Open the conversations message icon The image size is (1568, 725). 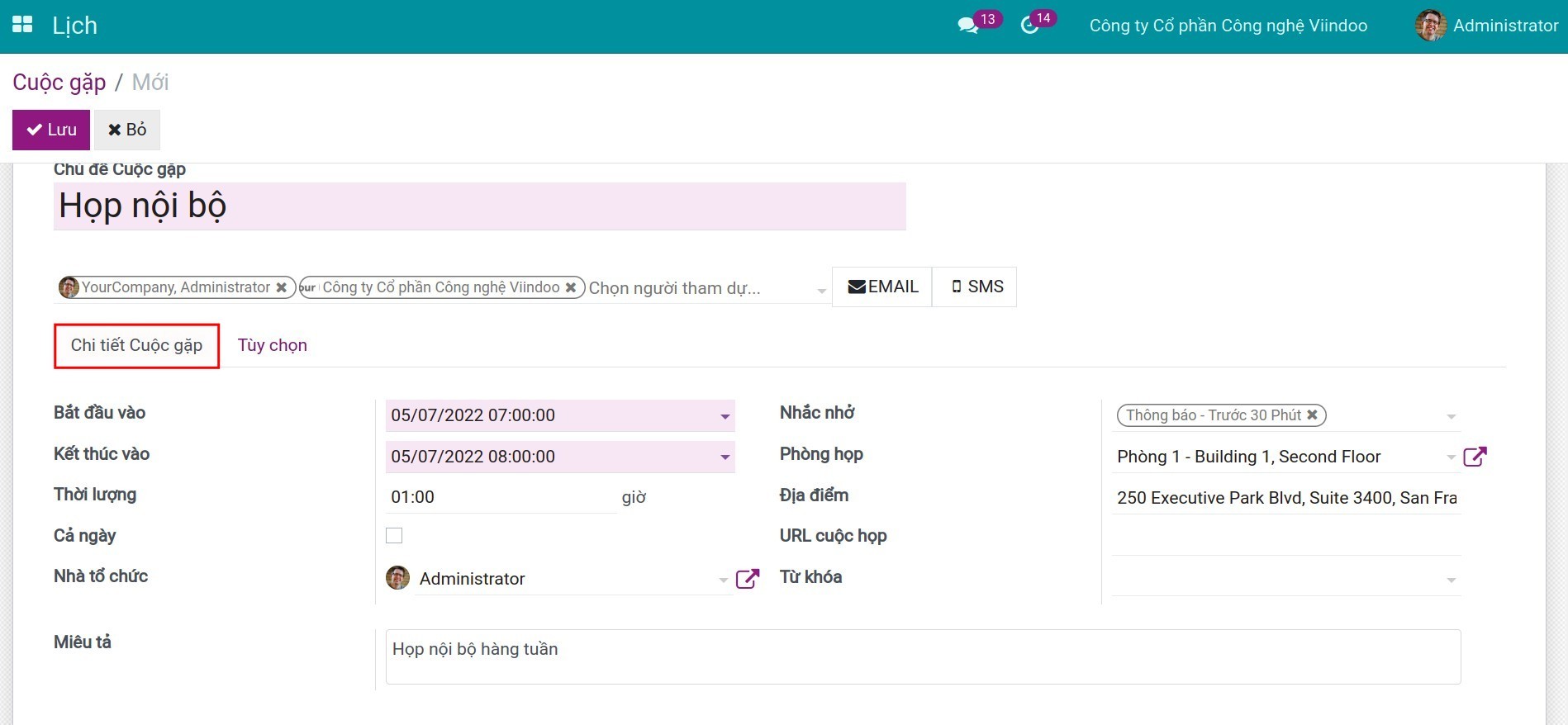click(x=967, y=26)
